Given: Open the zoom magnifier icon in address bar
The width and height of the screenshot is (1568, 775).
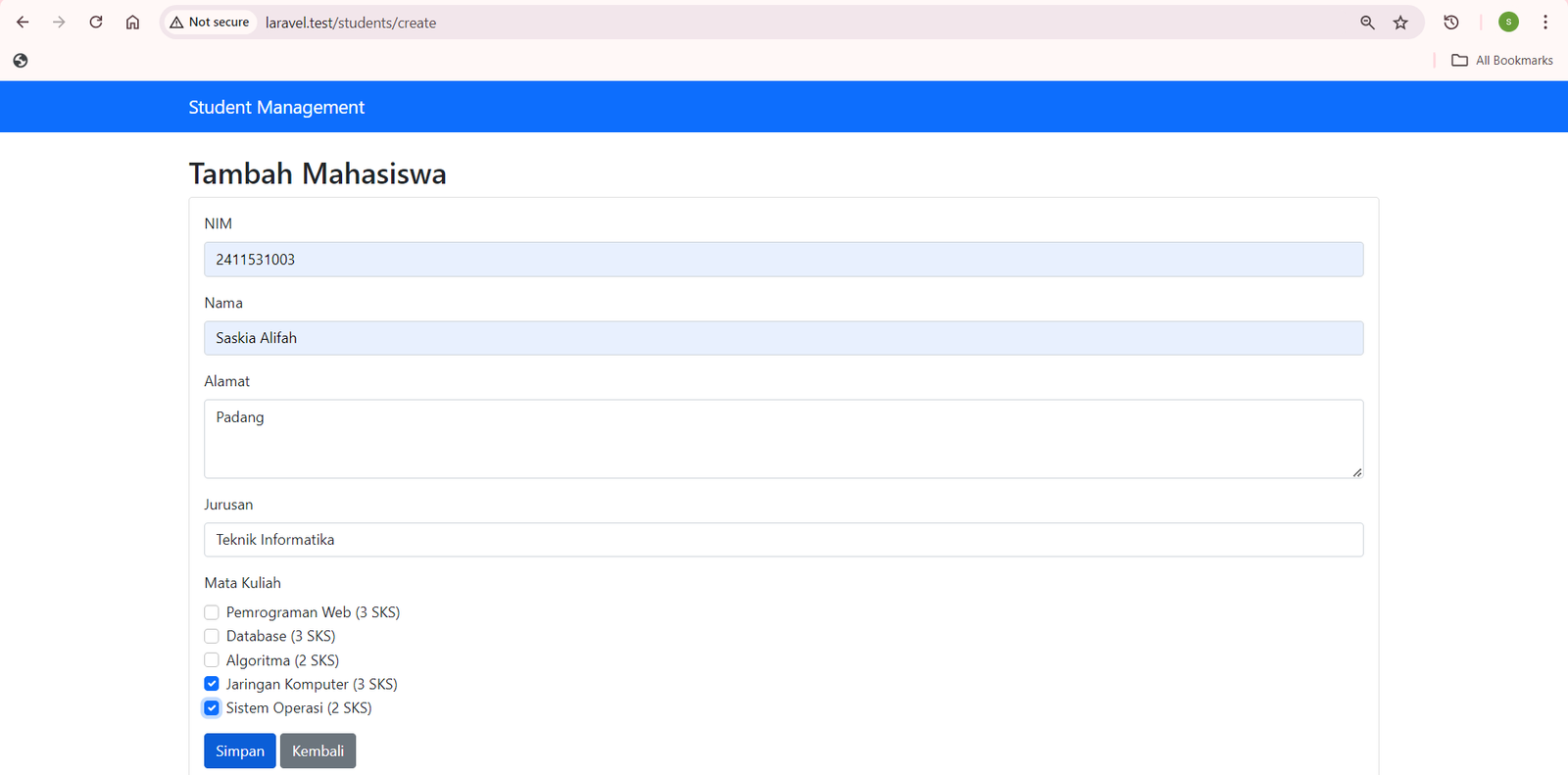Looking at the screenshot, I should (x=1367, y=22).
